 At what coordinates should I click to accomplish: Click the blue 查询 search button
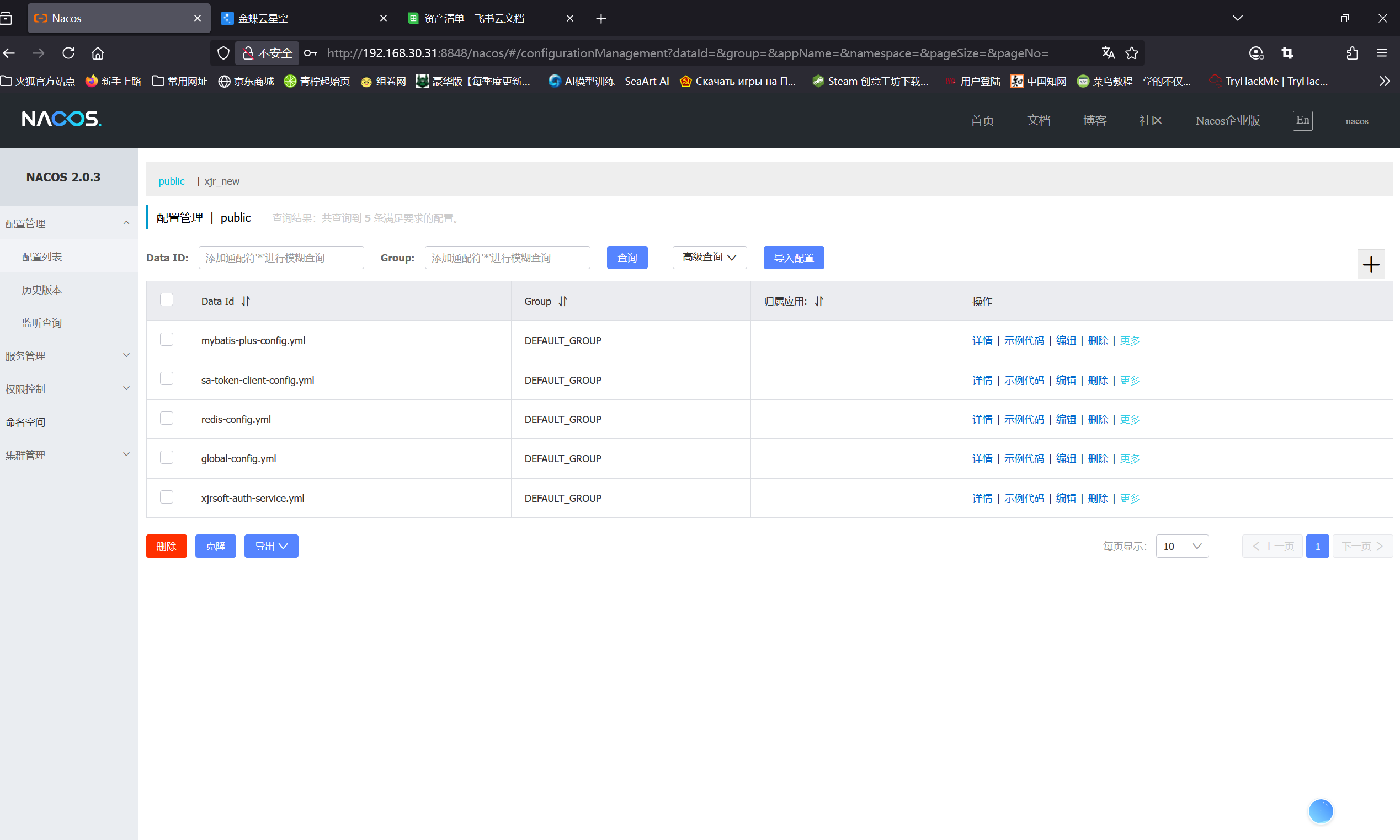(627, 258)
